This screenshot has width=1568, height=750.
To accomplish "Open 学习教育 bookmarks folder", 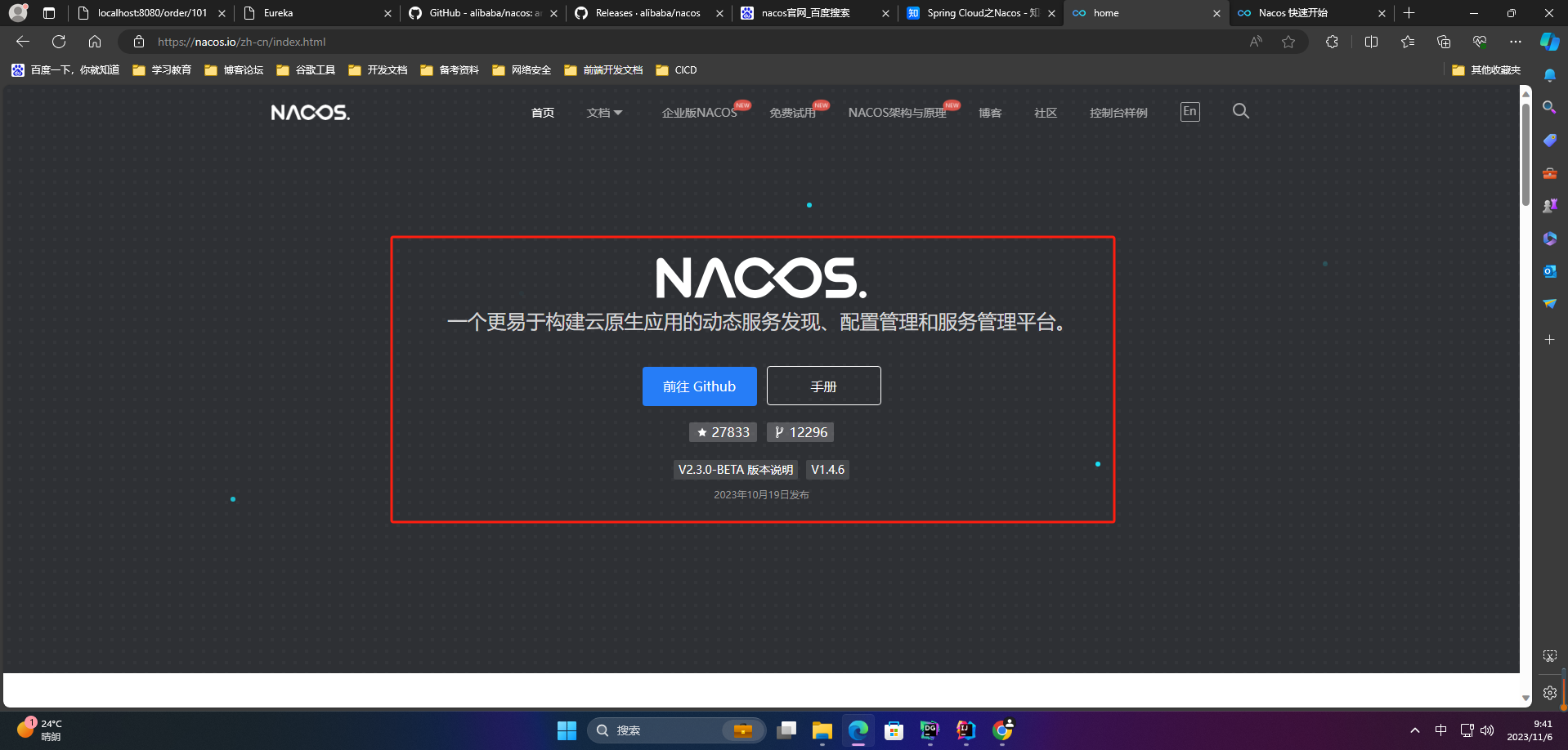I will click(x=162, y=70).
